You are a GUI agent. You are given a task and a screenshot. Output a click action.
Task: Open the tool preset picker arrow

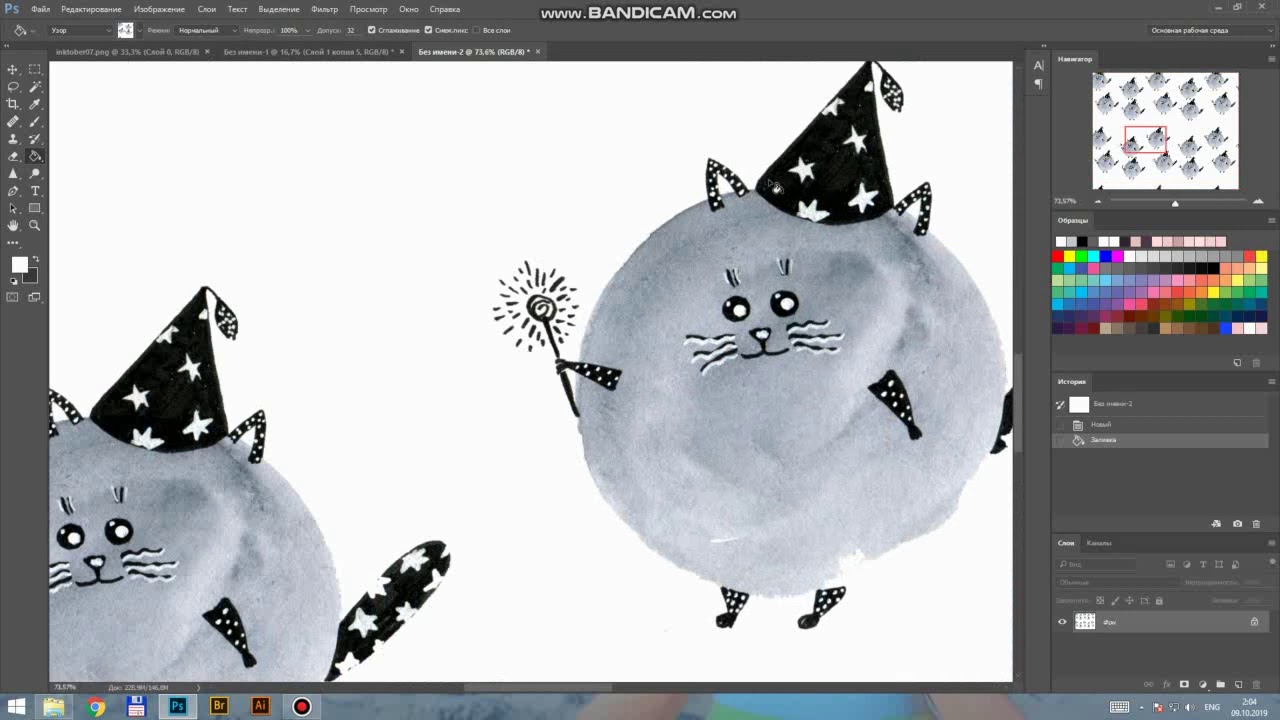[33, 30]
